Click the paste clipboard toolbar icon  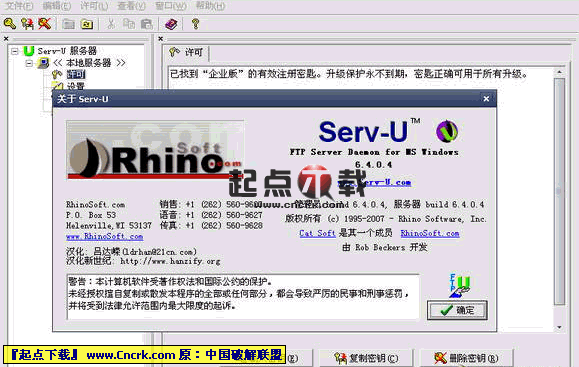pyautogui.click(x=147, y=24)
